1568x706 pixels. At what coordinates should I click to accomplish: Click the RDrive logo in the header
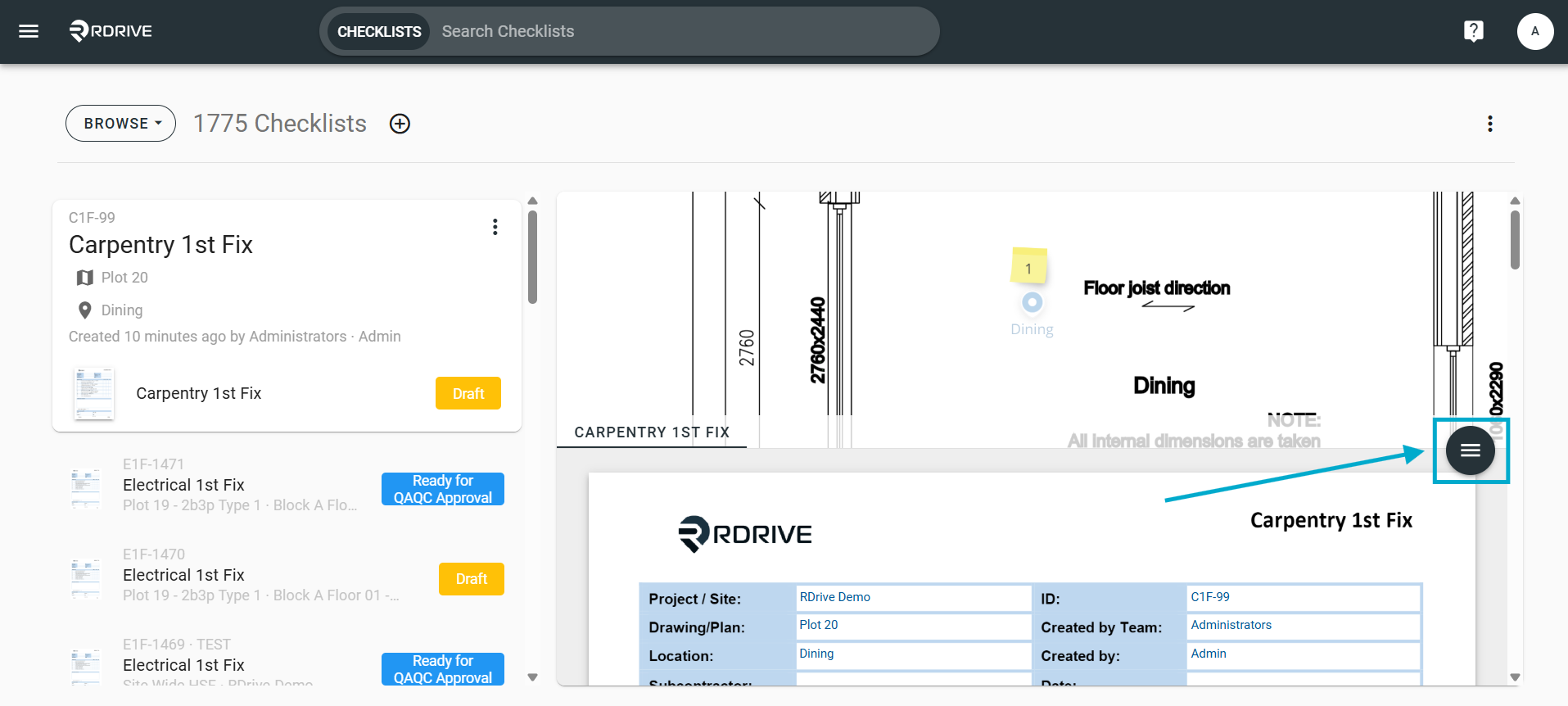pos(111,31)
